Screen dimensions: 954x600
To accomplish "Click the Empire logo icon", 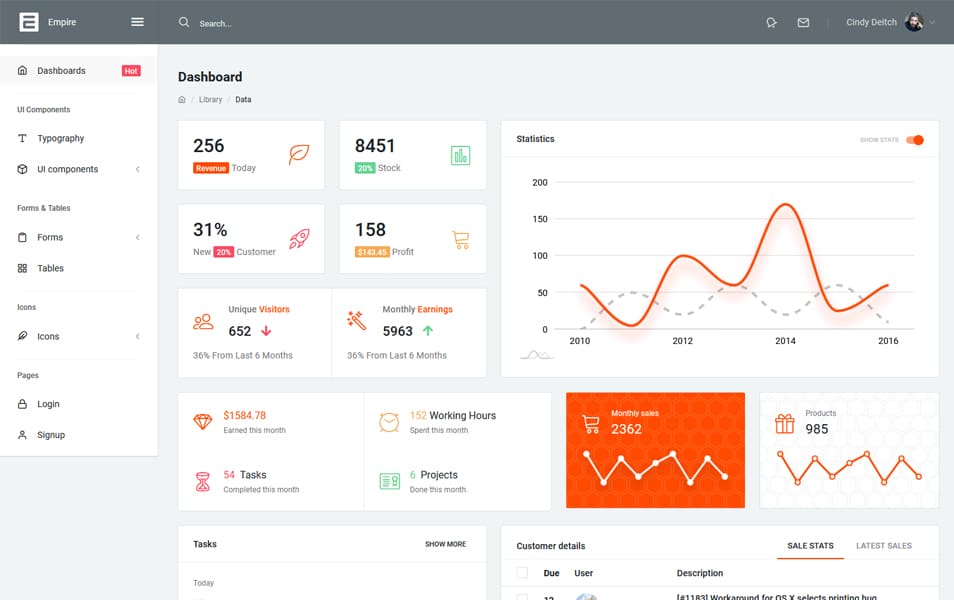I will click(29, 22).
